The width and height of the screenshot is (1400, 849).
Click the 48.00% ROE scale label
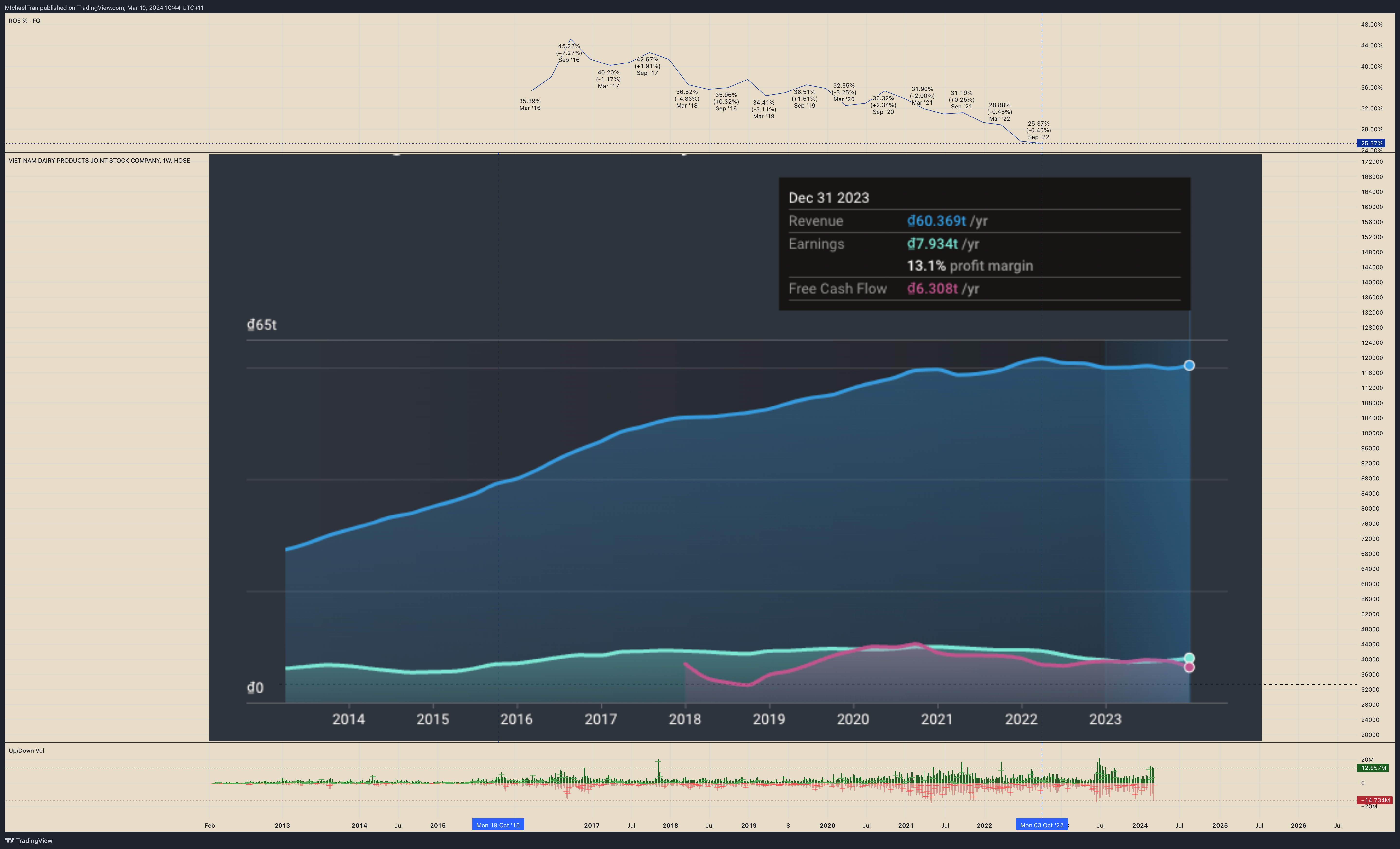[1372, 24]
